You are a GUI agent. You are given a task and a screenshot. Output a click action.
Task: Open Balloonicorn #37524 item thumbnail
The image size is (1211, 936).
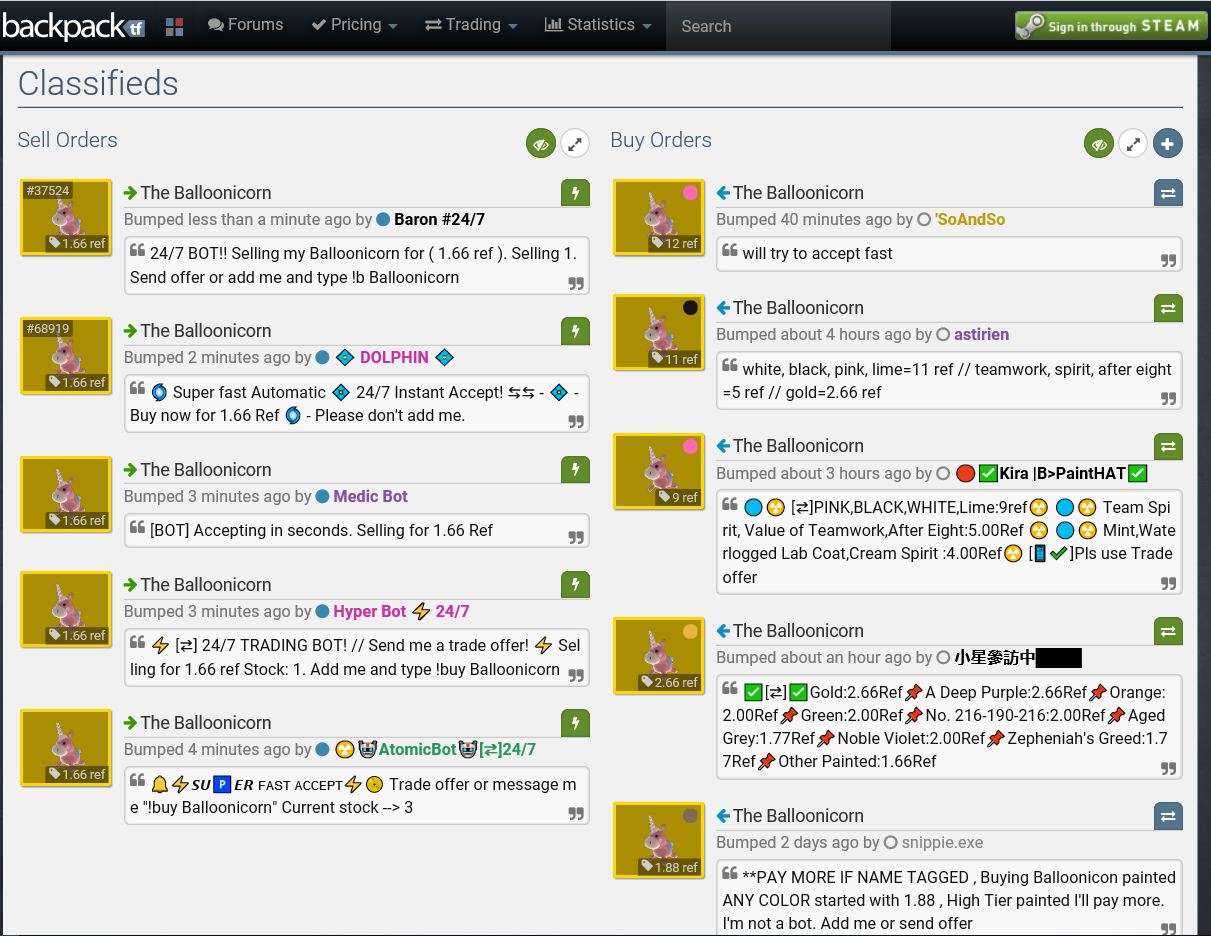click(x=65, y=218)
